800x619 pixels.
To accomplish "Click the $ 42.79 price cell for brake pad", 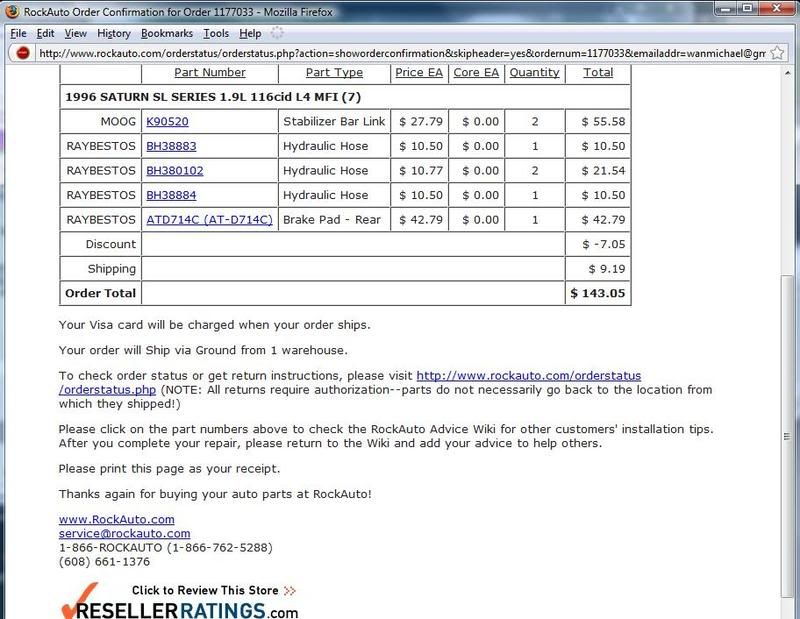I will click(420, 219).
